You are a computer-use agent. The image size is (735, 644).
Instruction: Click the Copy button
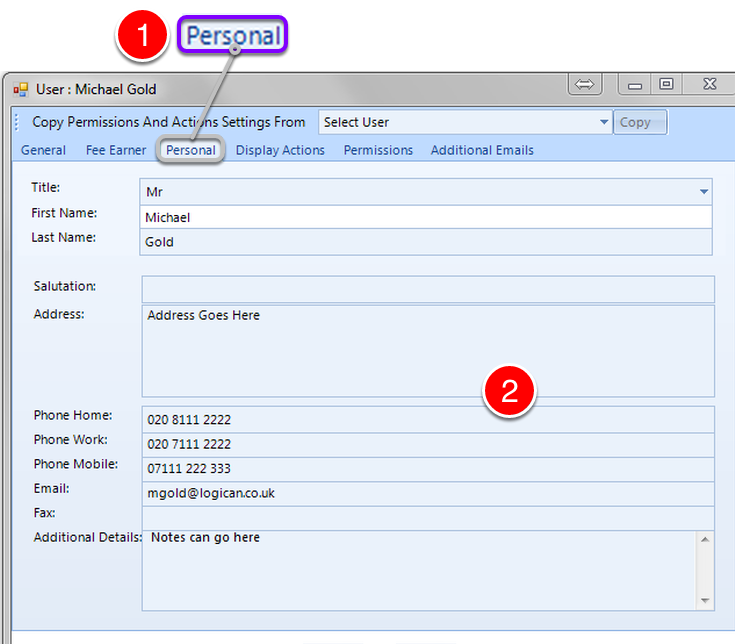pos(640,122)
